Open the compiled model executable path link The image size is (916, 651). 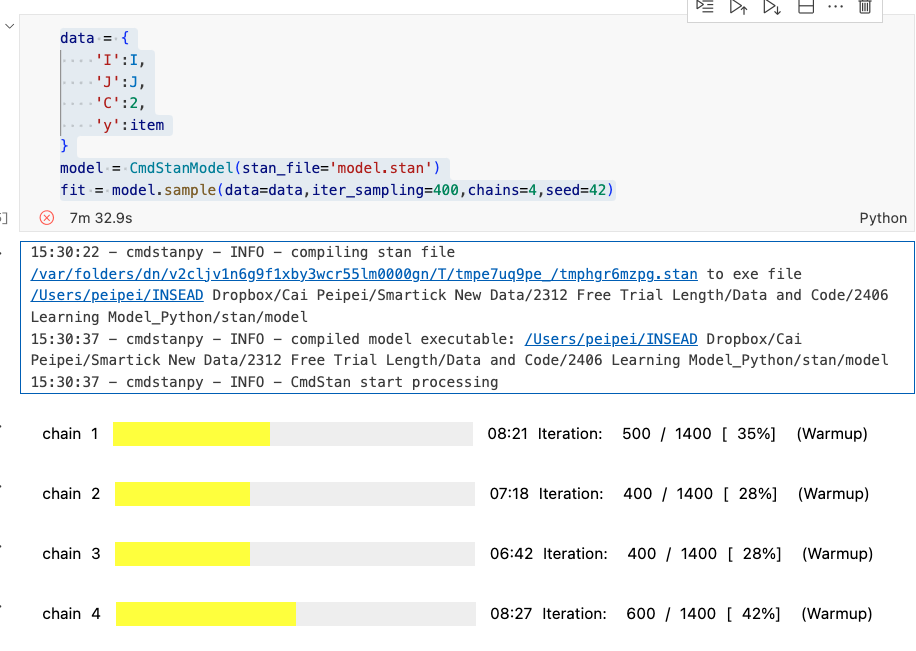614,339
